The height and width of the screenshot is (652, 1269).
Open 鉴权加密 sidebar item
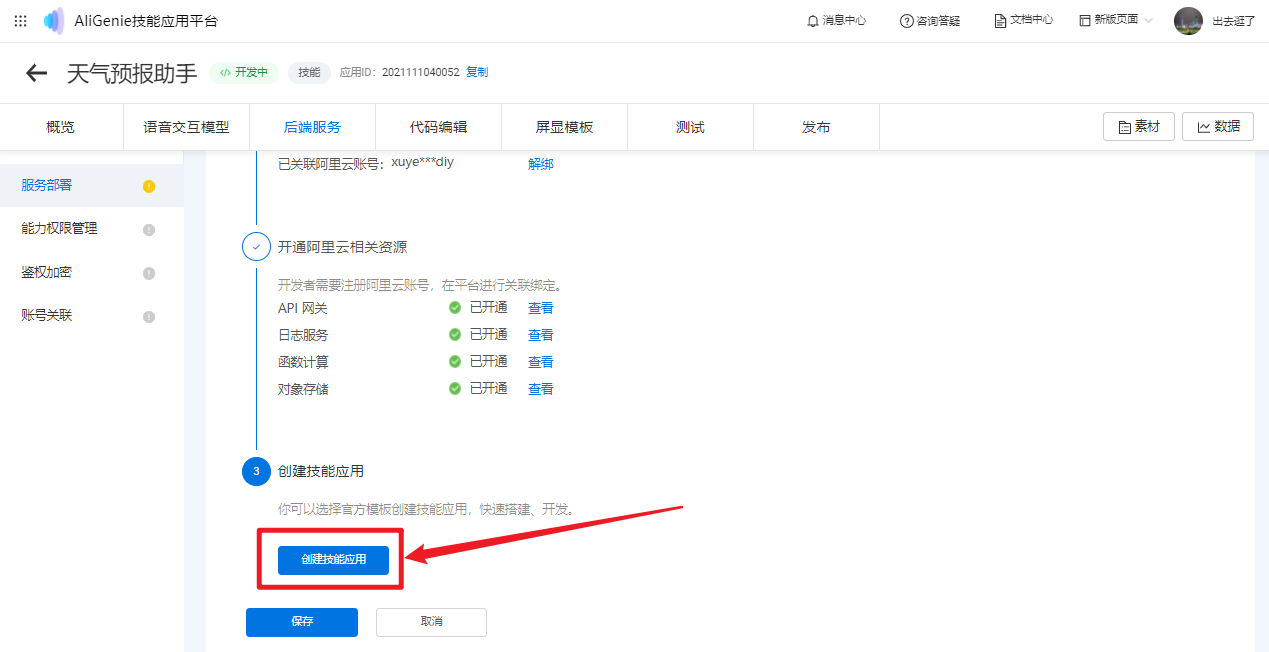(92, 272)
